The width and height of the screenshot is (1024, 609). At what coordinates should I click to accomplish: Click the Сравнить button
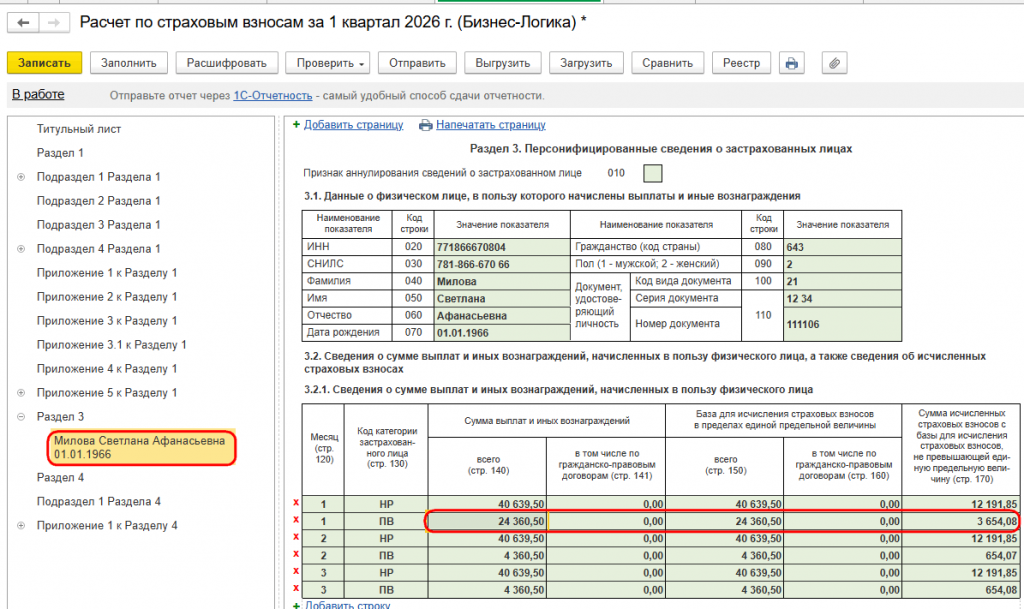(x=667, y=63)
